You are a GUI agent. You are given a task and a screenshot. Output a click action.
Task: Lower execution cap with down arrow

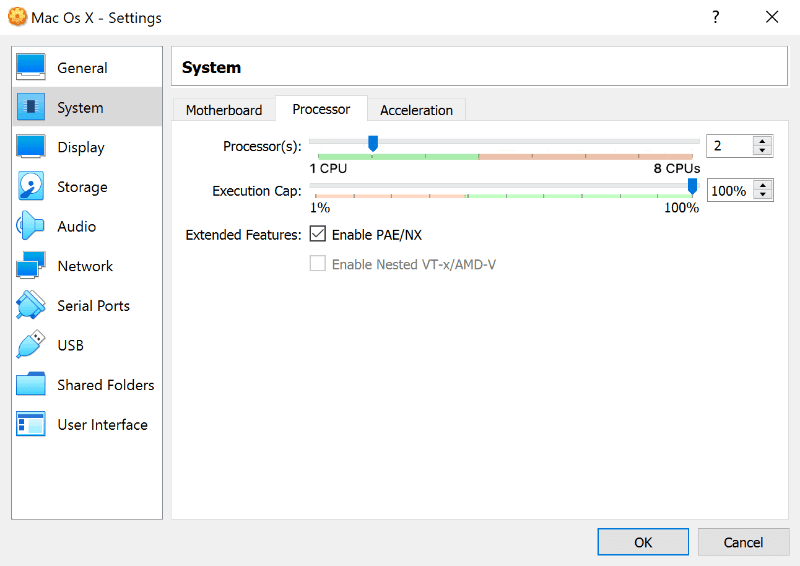click(763, 195)
